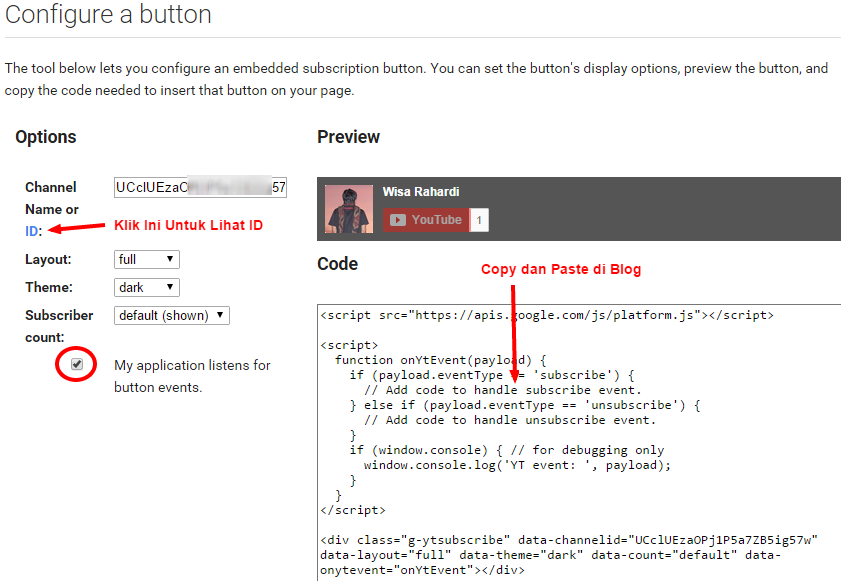Click inside the embed code text area
844x581 pixels.
579,443
